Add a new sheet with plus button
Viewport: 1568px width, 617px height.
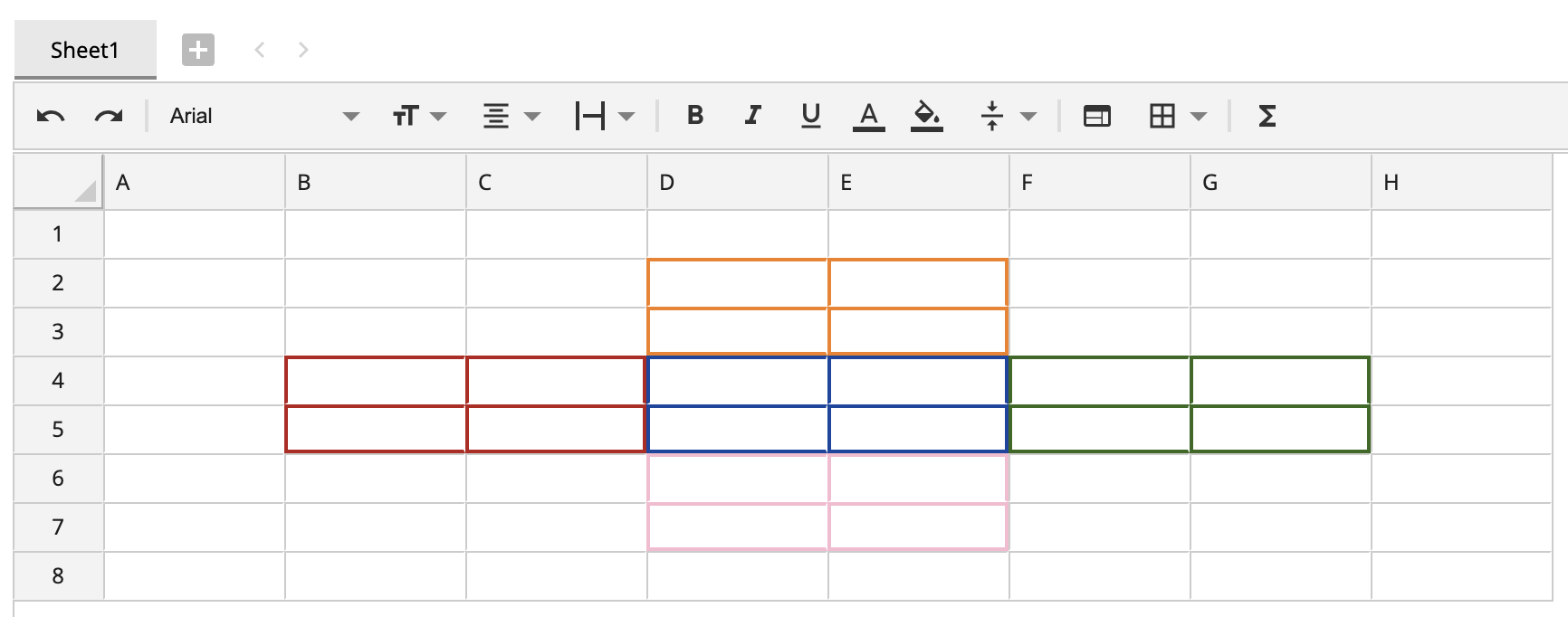pyautogui.click(x=198, y=50)
